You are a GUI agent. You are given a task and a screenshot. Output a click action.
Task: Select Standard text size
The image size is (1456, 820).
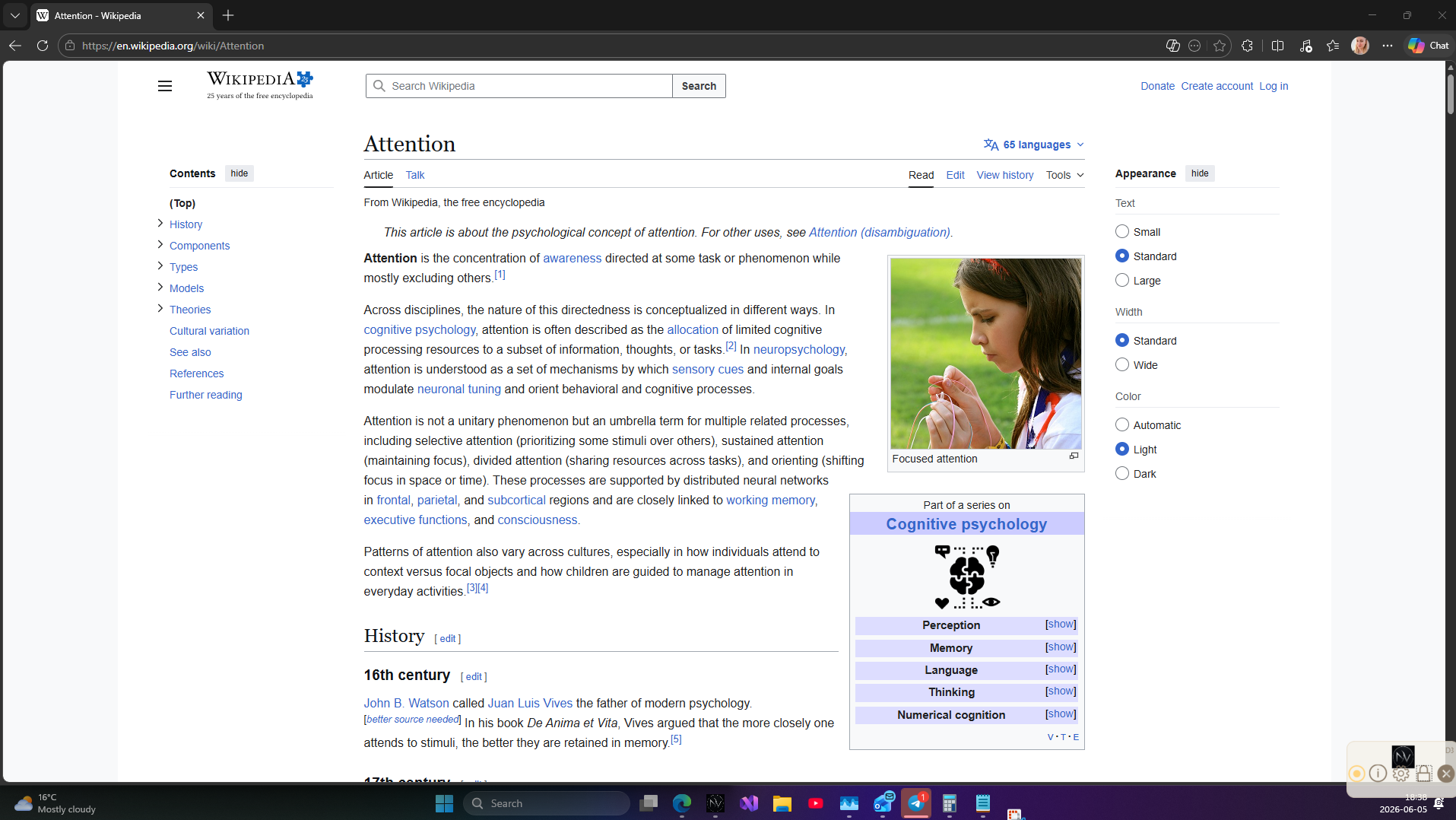tap(1122, 256)
